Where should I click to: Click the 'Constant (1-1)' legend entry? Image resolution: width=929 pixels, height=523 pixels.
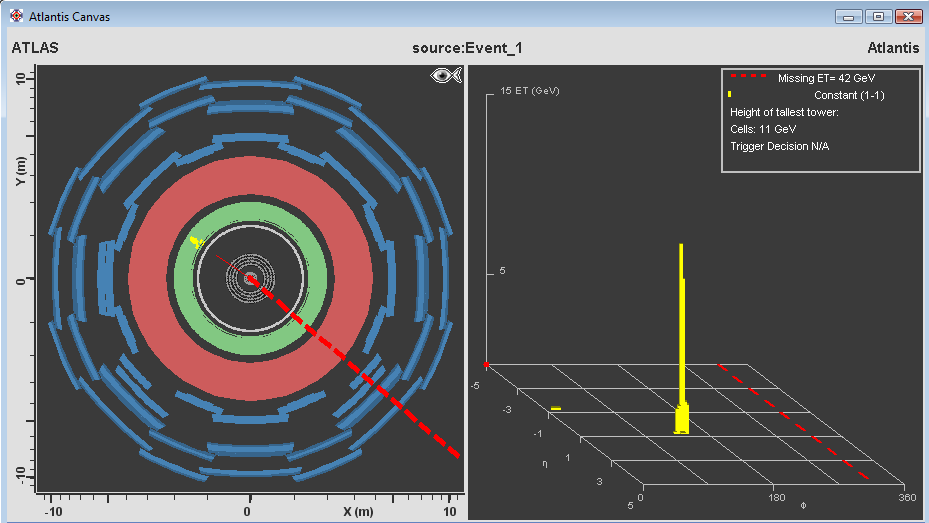click(x=848, y=95)
